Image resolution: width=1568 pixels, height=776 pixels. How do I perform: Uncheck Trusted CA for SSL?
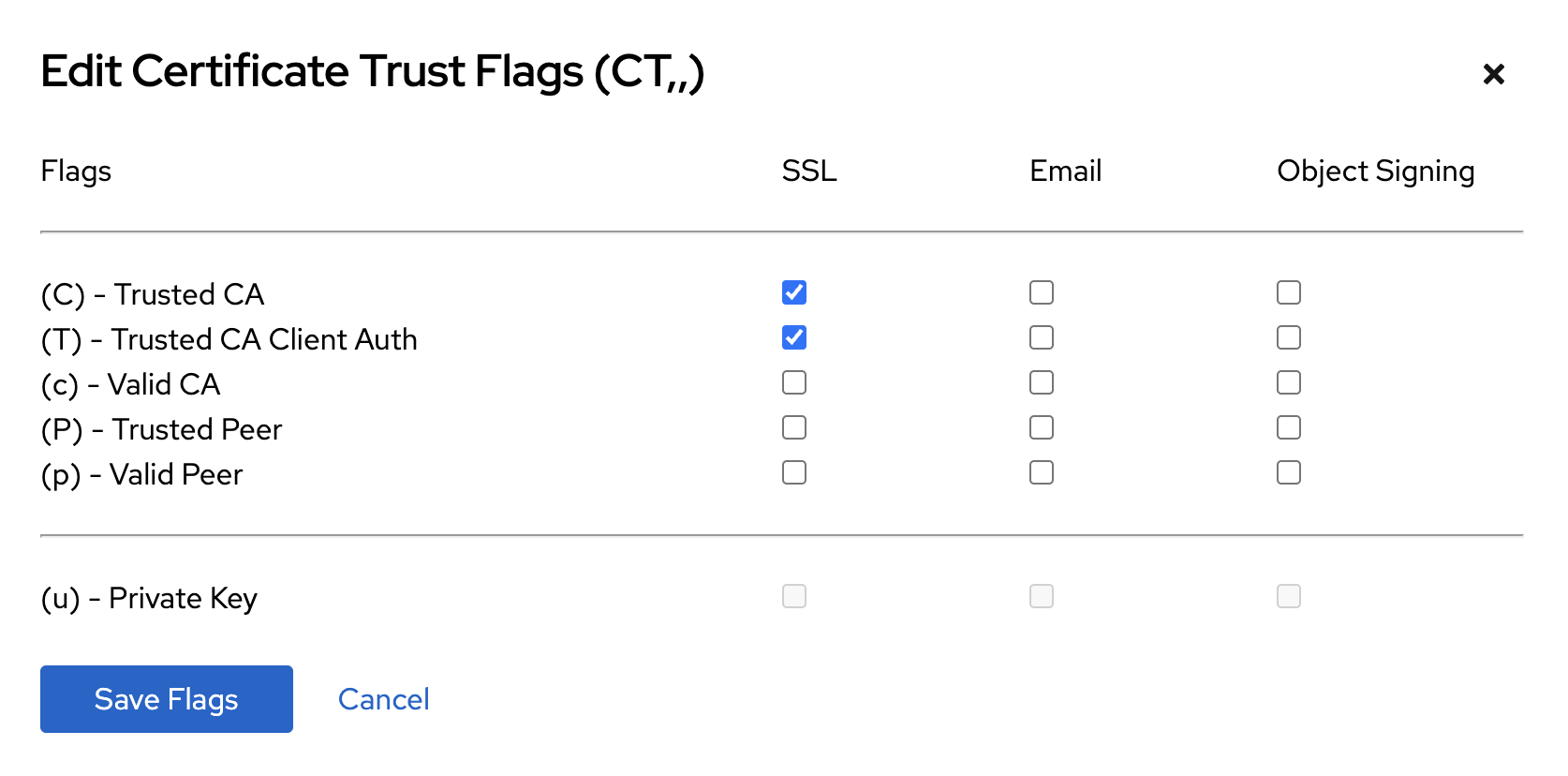tap(794, 292)
